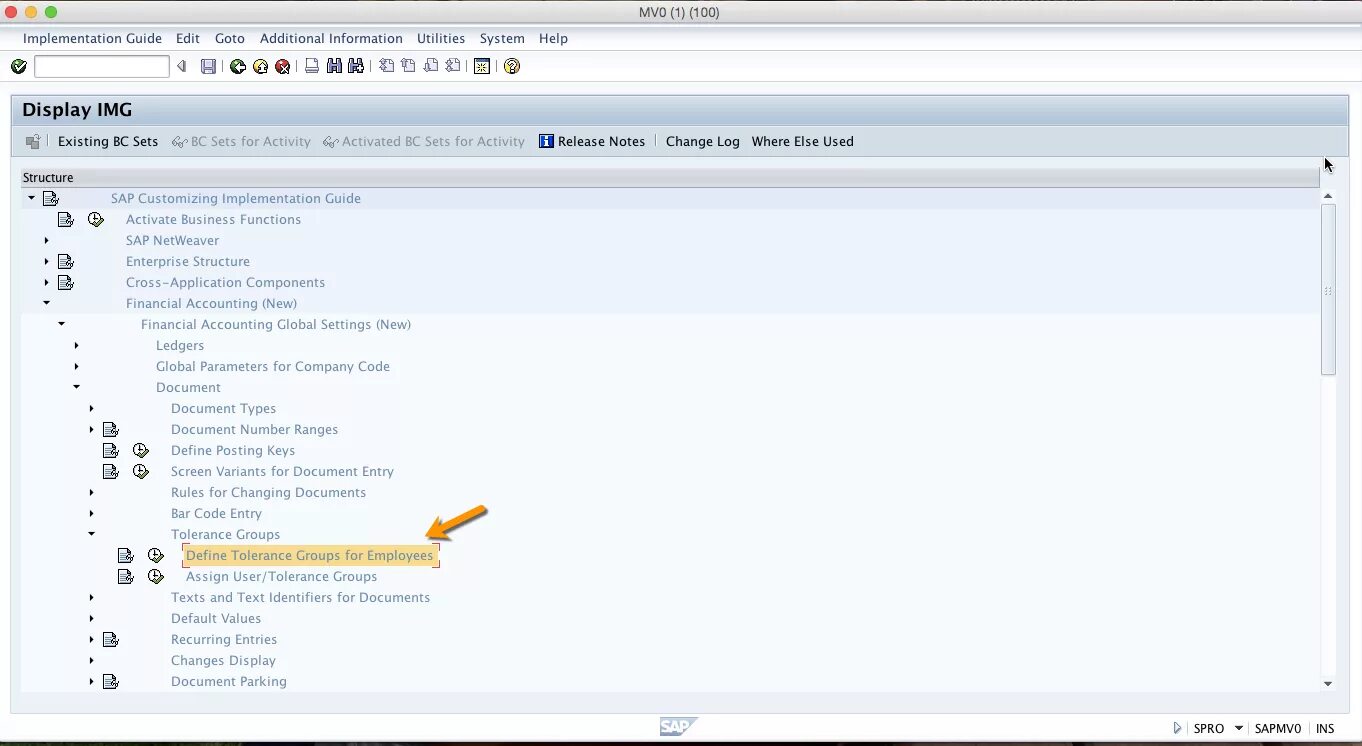Screen dimensions: 1362x746
Task: Click the Find Next binoculars icon
Action: 355,67
